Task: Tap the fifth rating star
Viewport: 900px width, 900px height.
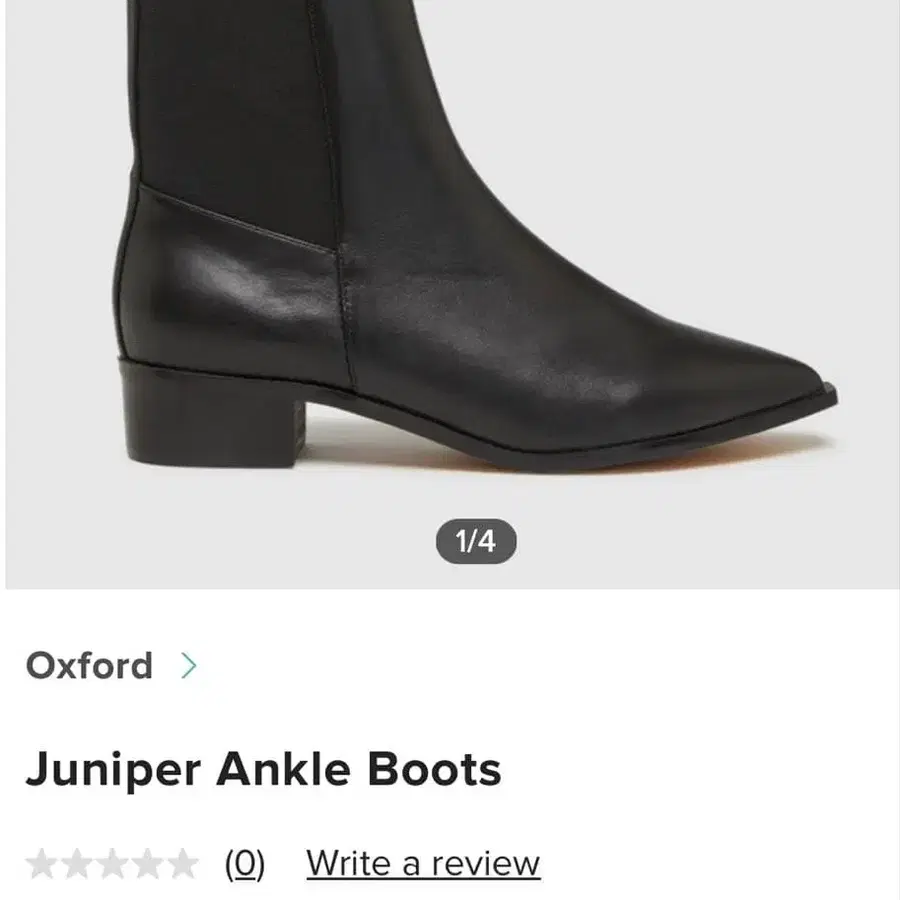Action: coord(182,863)
